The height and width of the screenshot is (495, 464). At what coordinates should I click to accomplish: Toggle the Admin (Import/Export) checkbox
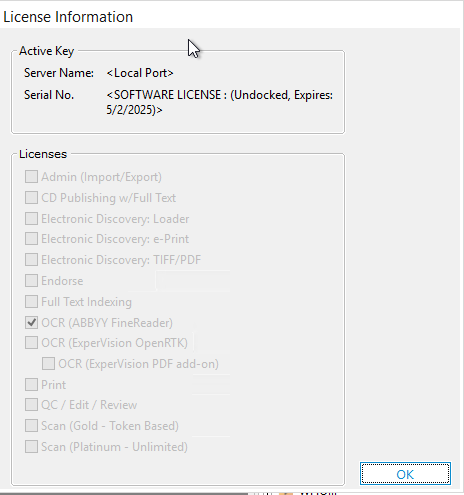[x=31, y=177]
